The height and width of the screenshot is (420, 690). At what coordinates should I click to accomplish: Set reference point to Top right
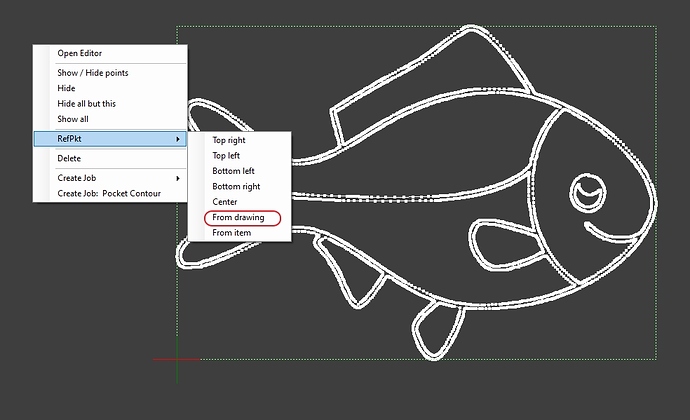(228, 141)
